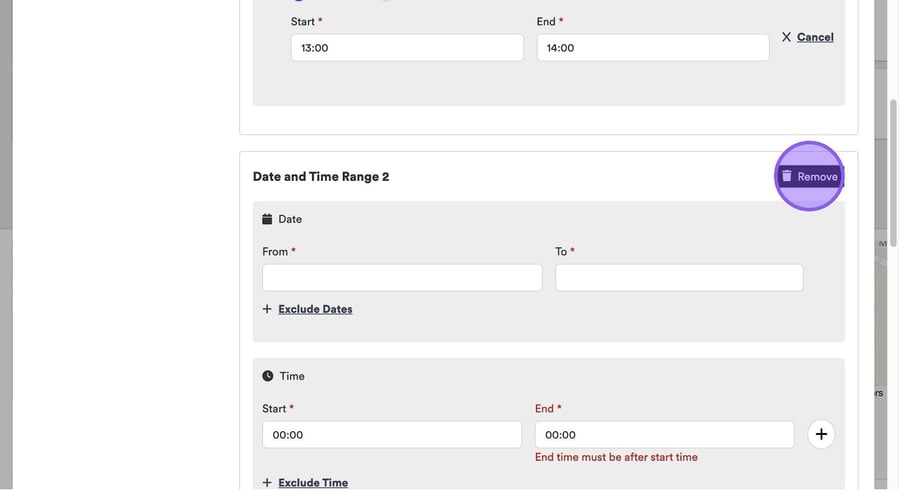The width and height of the screenshot is (899, 502).
Task: Click the Start field showing 13:00
Action: (x=407, y=48)
